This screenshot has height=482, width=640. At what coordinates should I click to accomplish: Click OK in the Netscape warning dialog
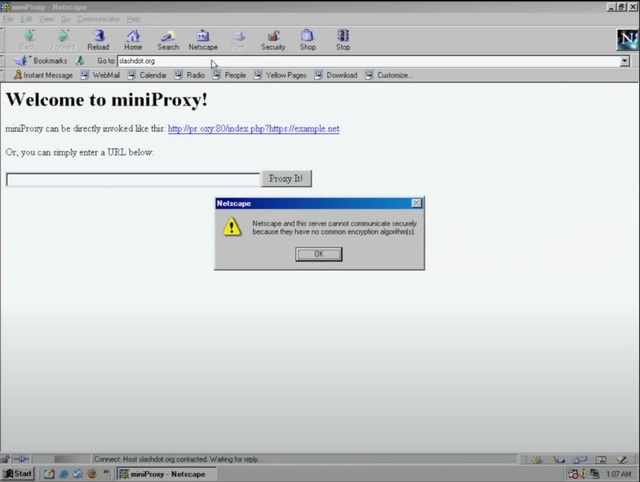tap(319, 254)
